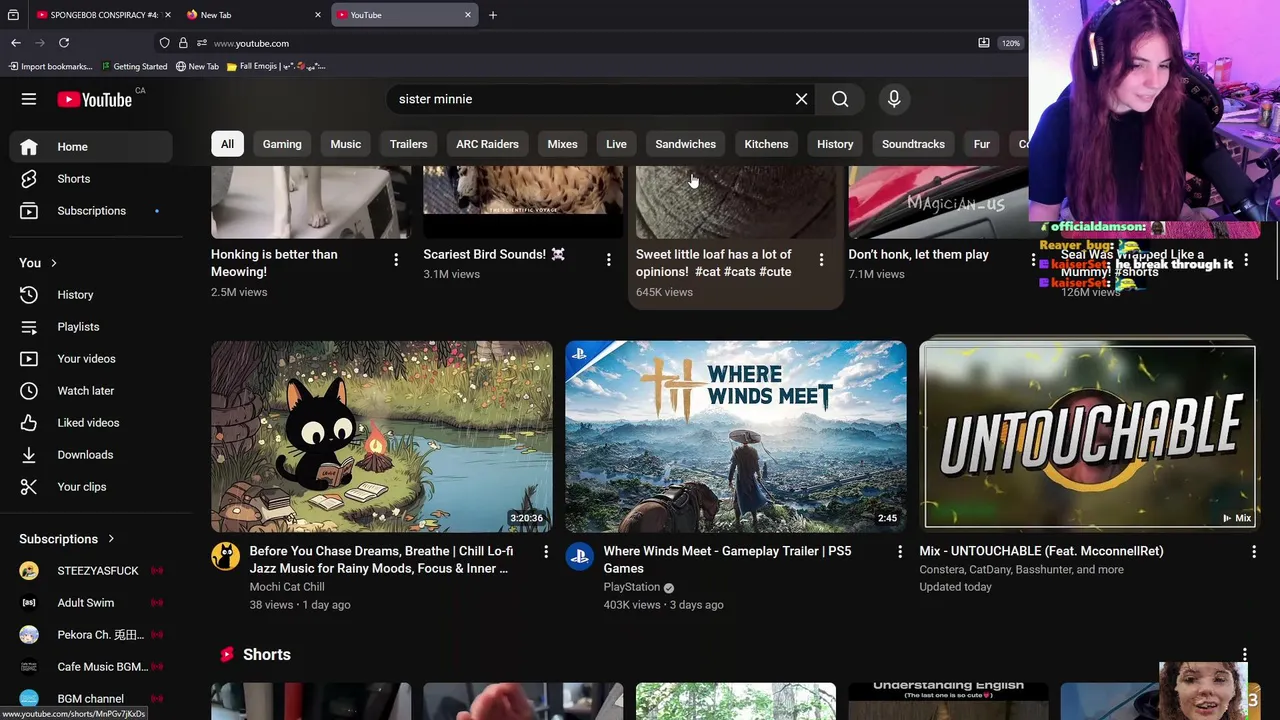This screenshot has height=720, width=1280.
Task: Open BGM channel subscription
Action: point(91,699)
